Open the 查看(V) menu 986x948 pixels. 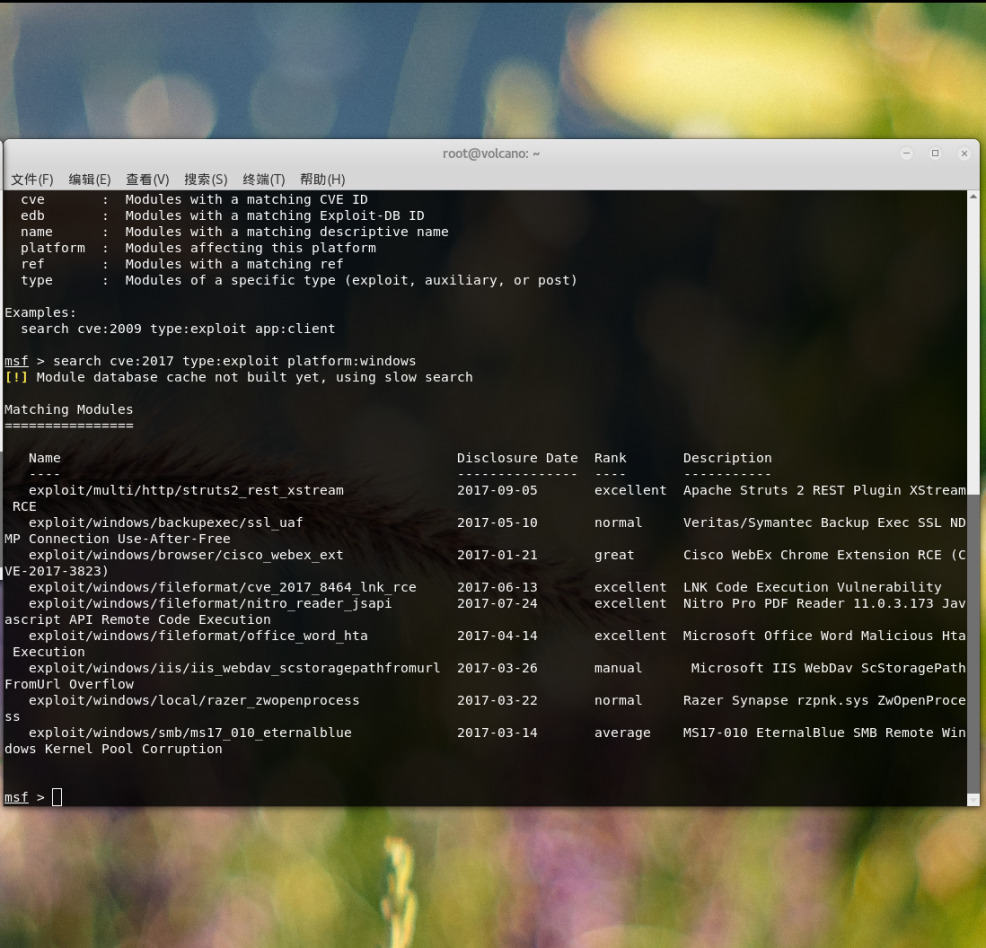(148, 180)
